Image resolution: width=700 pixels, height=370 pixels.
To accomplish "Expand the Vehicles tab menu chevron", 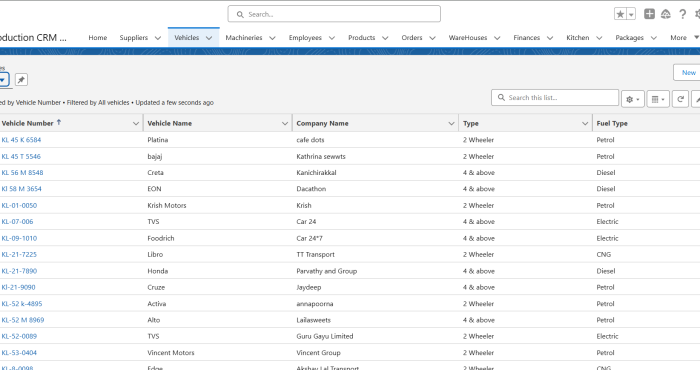I will (x=209, y=38).
